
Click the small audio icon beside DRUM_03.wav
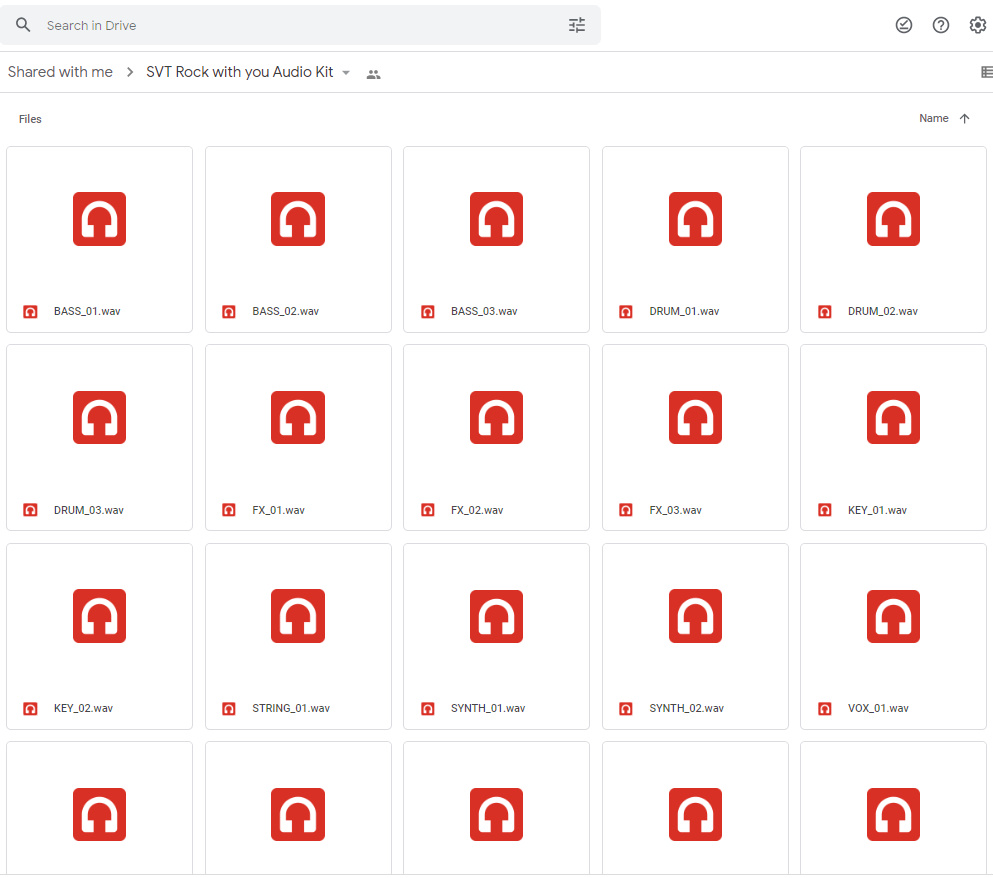[x=30, y=510]
